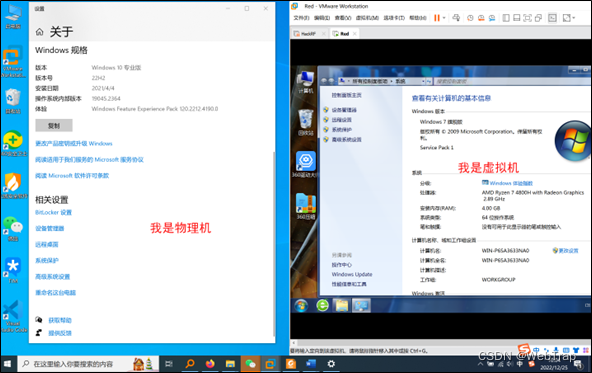
Task: Revert the VM to its previous snapshot
Action: click(x=481, y=18)
